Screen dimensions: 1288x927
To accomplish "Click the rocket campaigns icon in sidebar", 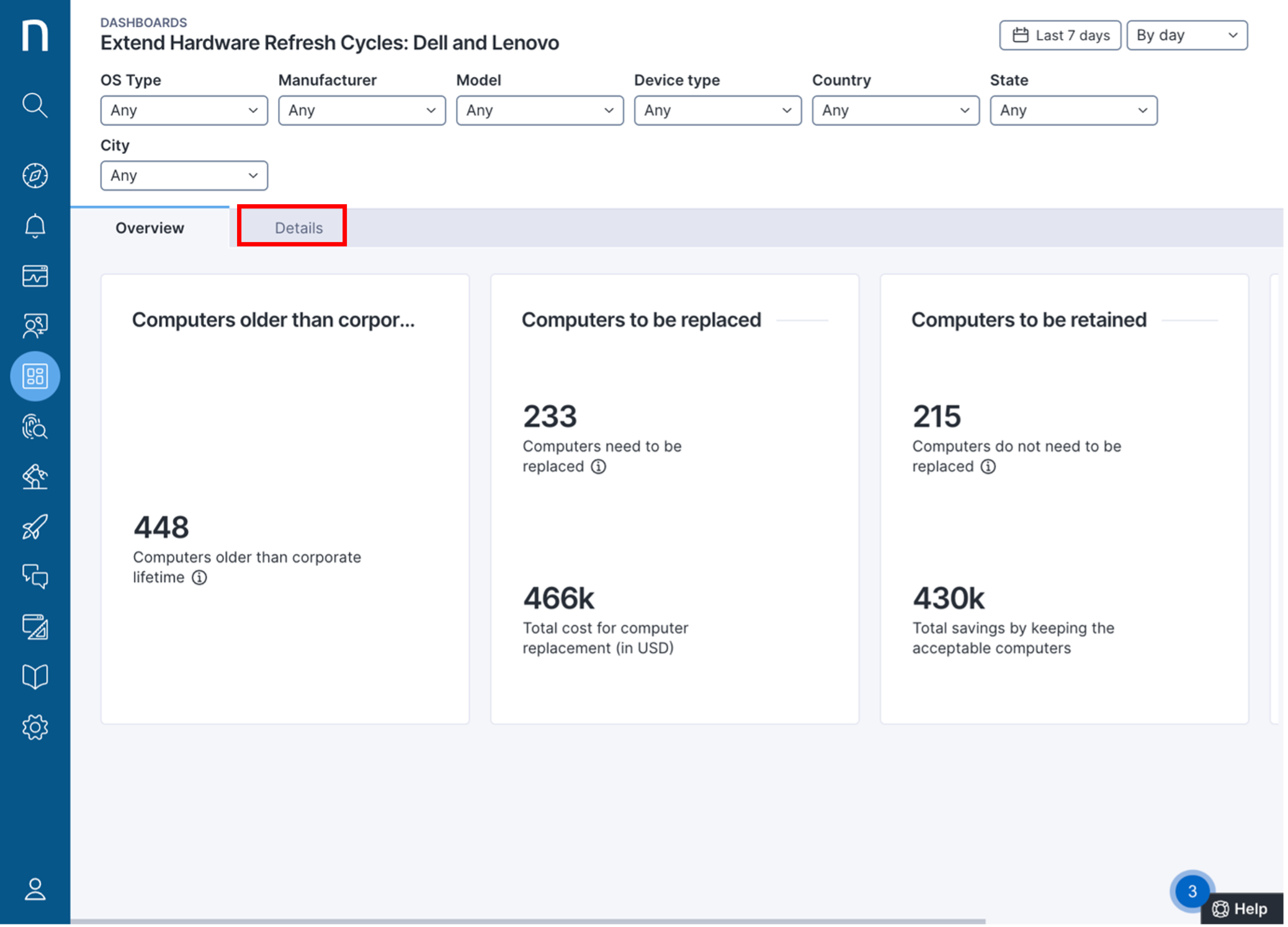I will click(35, 527).
